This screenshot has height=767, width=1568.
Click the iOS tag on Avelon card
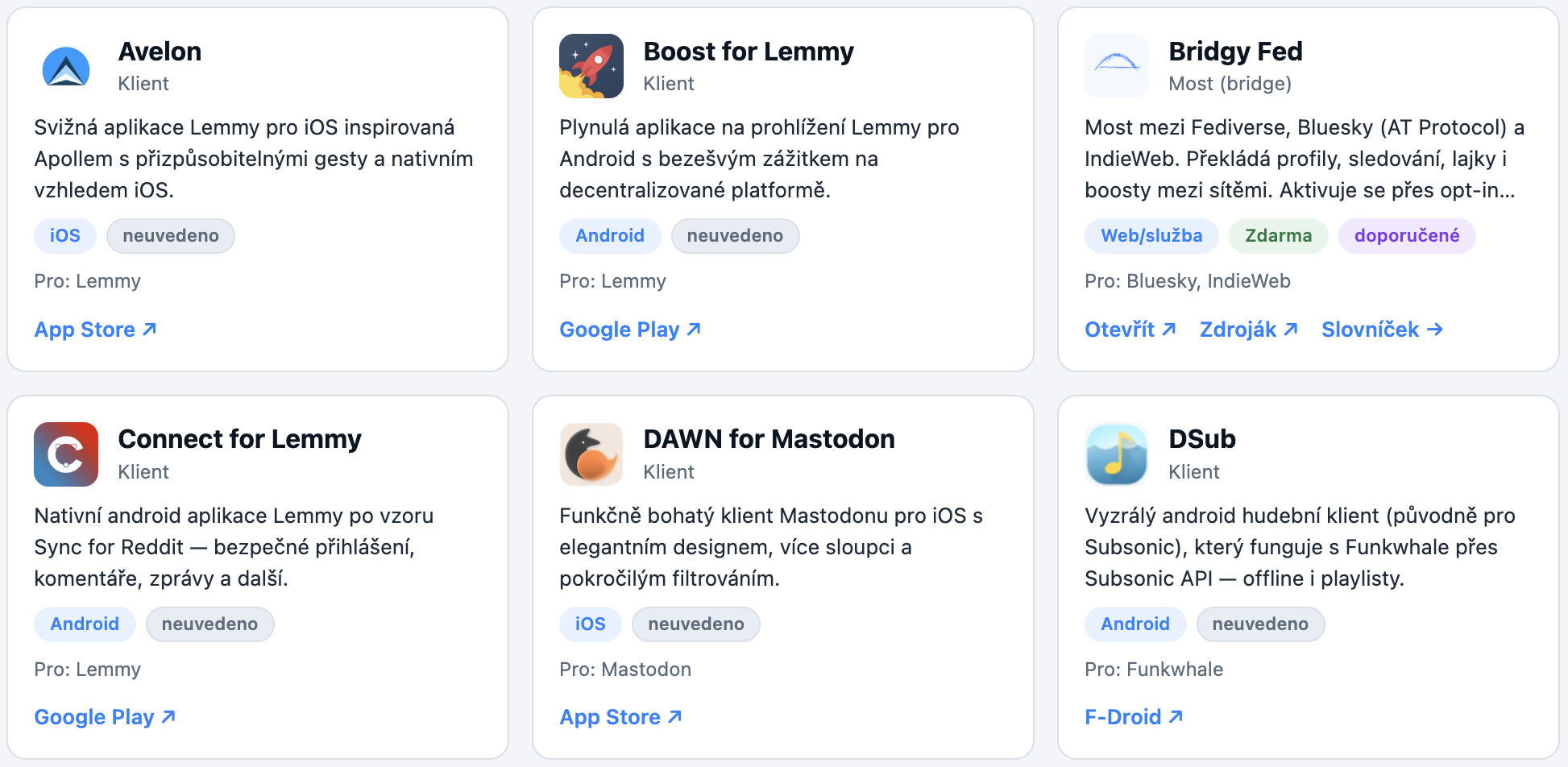coord(65,236)
